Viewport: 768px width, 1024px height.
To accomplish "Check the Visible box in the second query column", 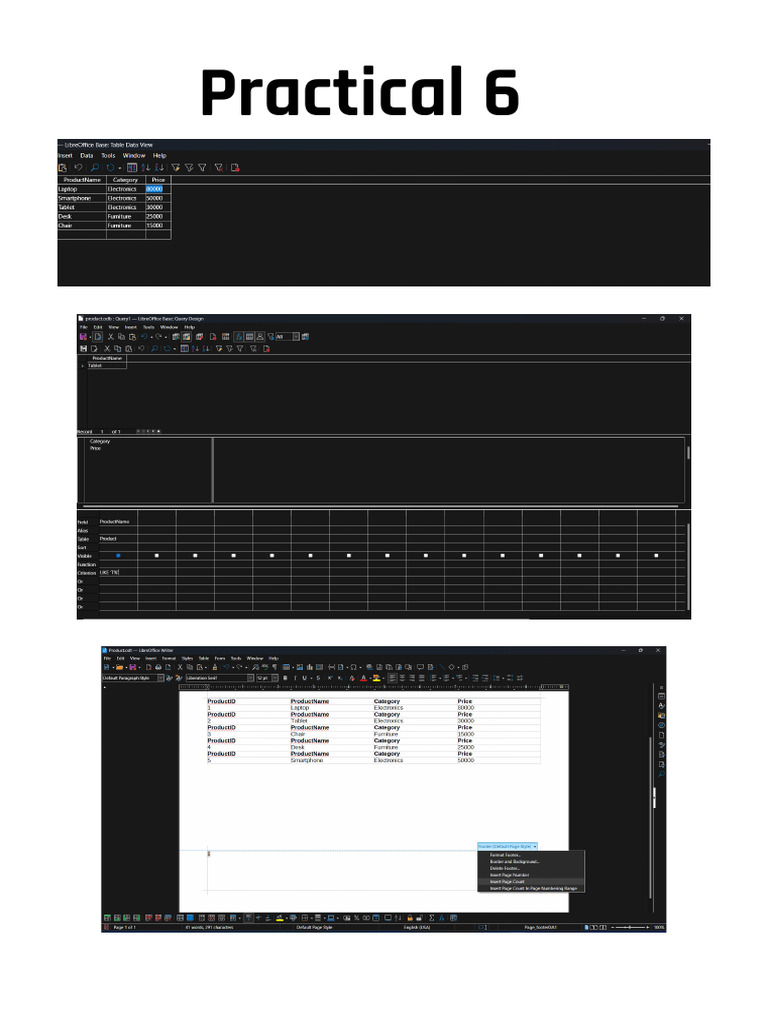I will tap(157, 555).
